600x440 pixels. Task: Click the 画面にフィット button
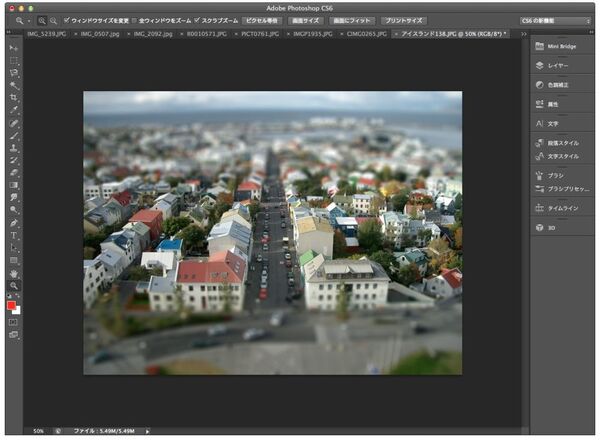pyautogui.click(x=352, y=21)
